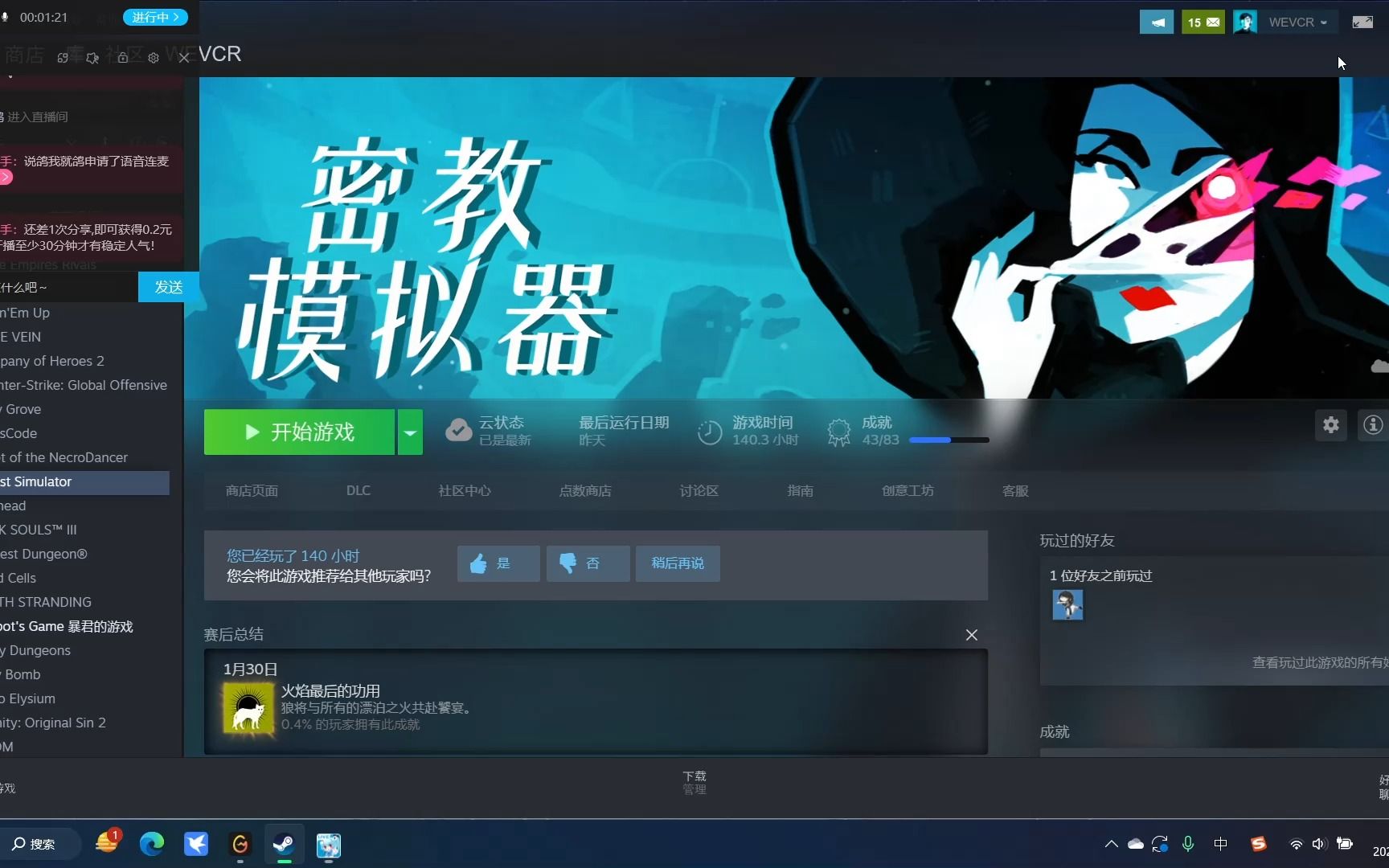
Task: Select Divinity: Original Sin 2 in library
Action: (84, 723)
